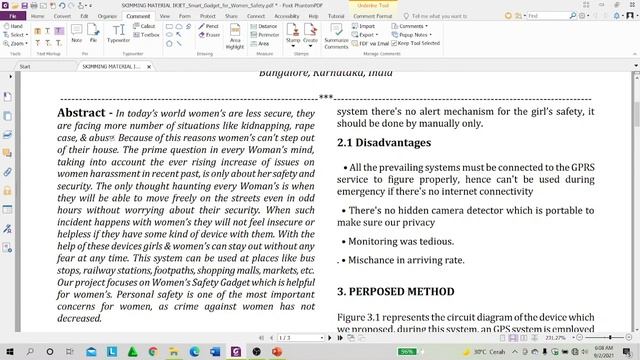Select the Polygon drawing tool
Viewport: 640px width, 360px height.
(169, 43)
